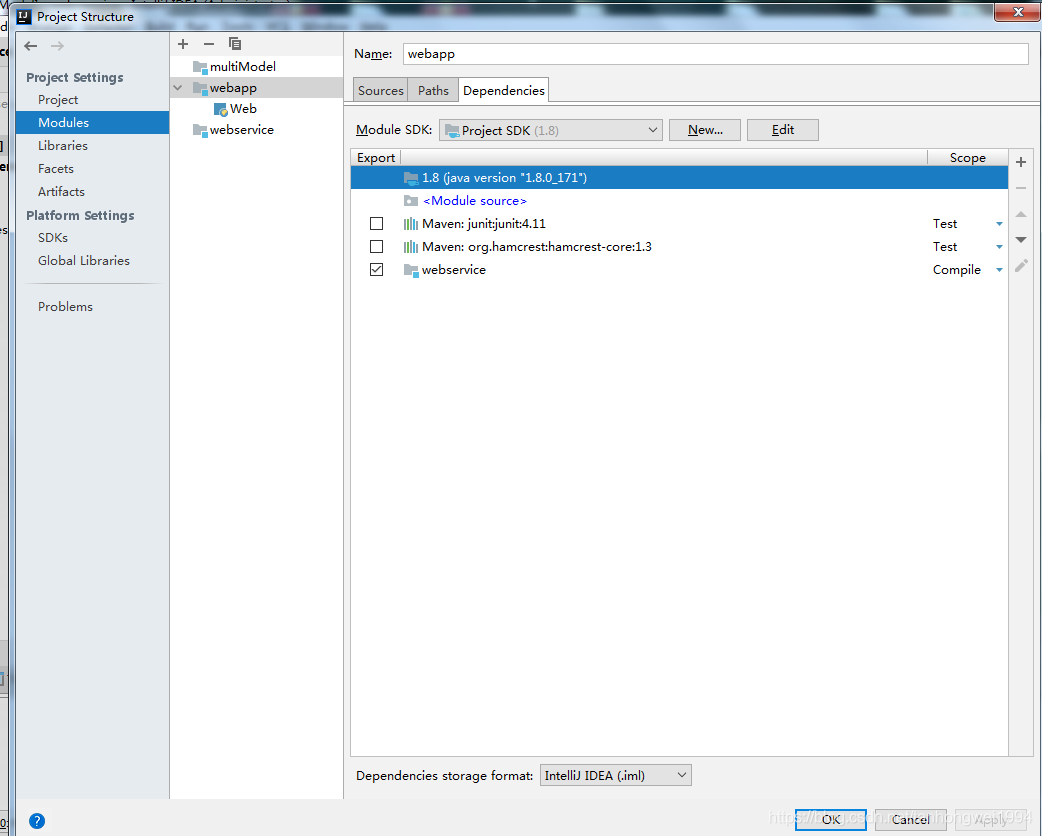Switch to the Paths tab

pyautogui.click(x=433, y=90)
